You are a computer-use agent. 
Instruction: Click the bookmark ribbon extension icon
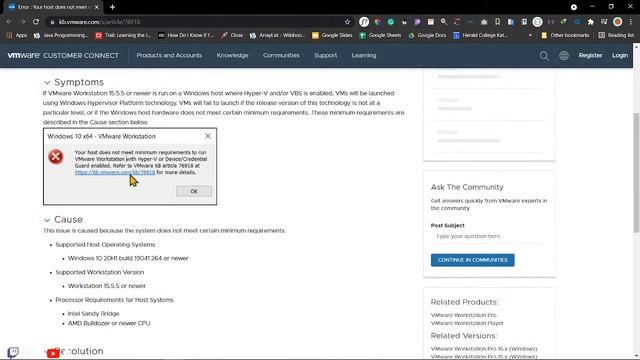[497, 22]
